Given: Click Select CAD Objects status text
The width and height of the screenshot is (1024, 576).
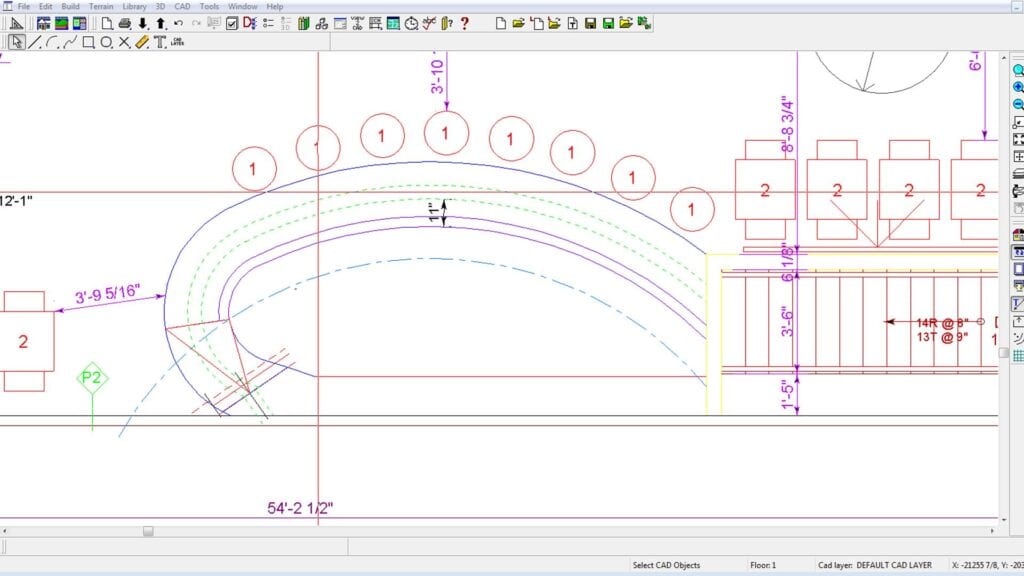Looking at the screenshot, I should point(666,565).
